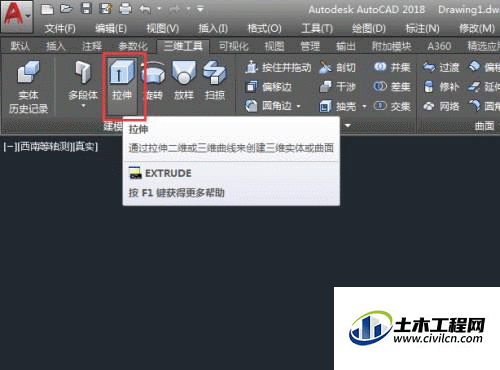Open the 编辑(E) menu
The height and width of the screenshot is (370, 500).
[111, 29]
